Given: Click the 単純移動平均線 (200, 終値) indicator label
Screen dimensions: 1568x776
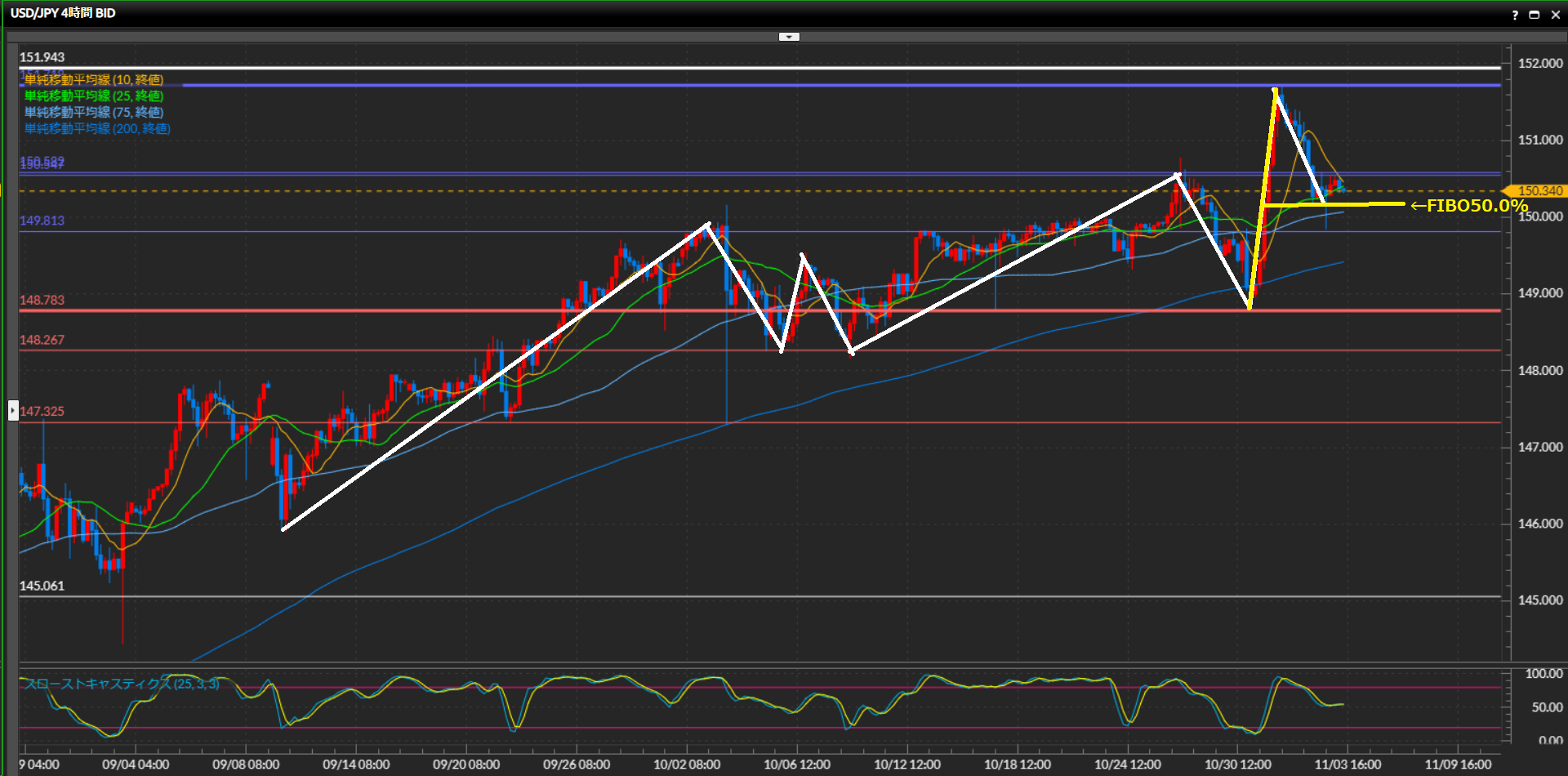Looking at the screenshot, I should 97,128.
